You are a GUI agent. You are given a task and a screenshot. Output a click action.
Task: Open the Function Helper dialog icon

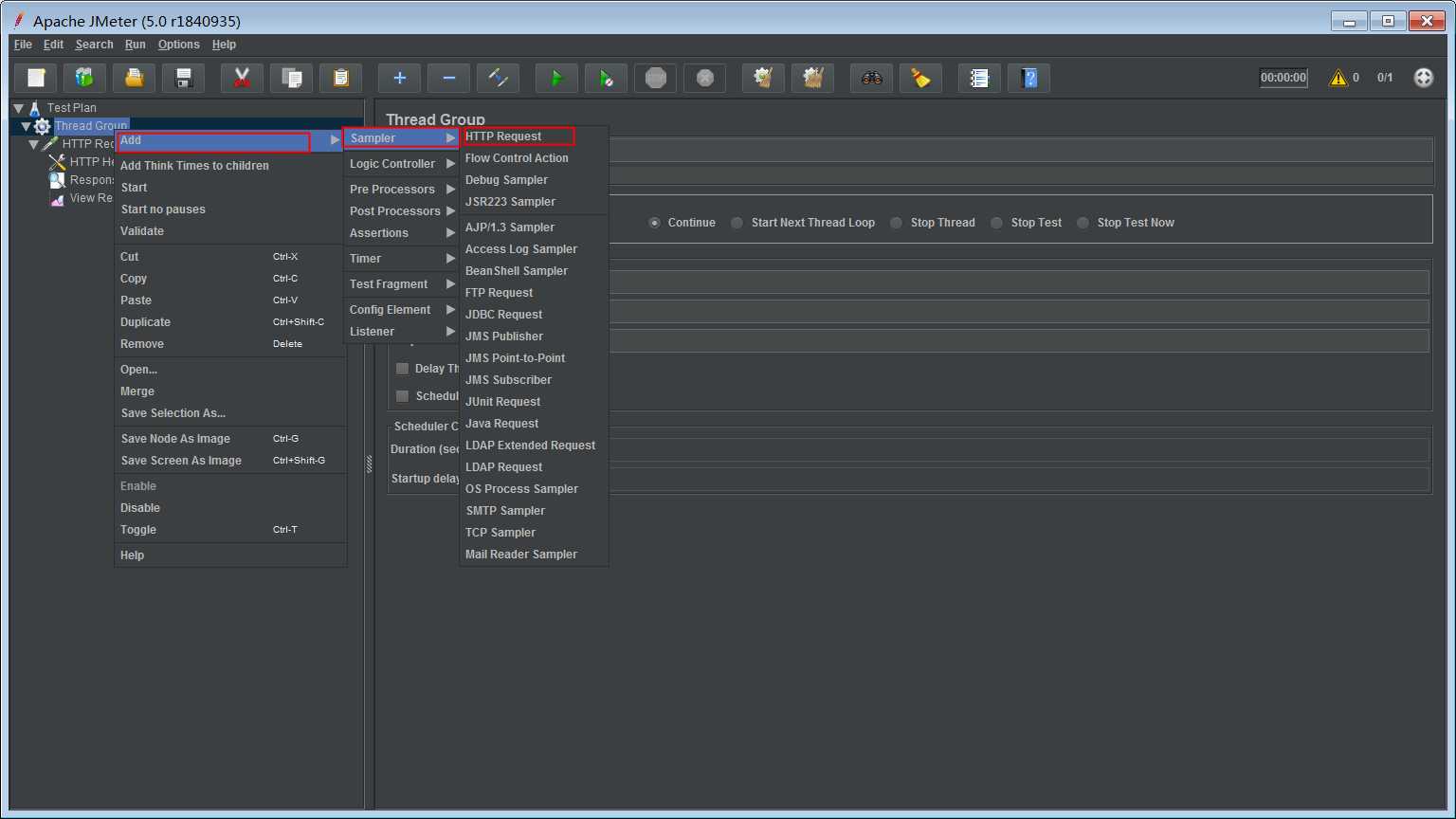(979, 78)
